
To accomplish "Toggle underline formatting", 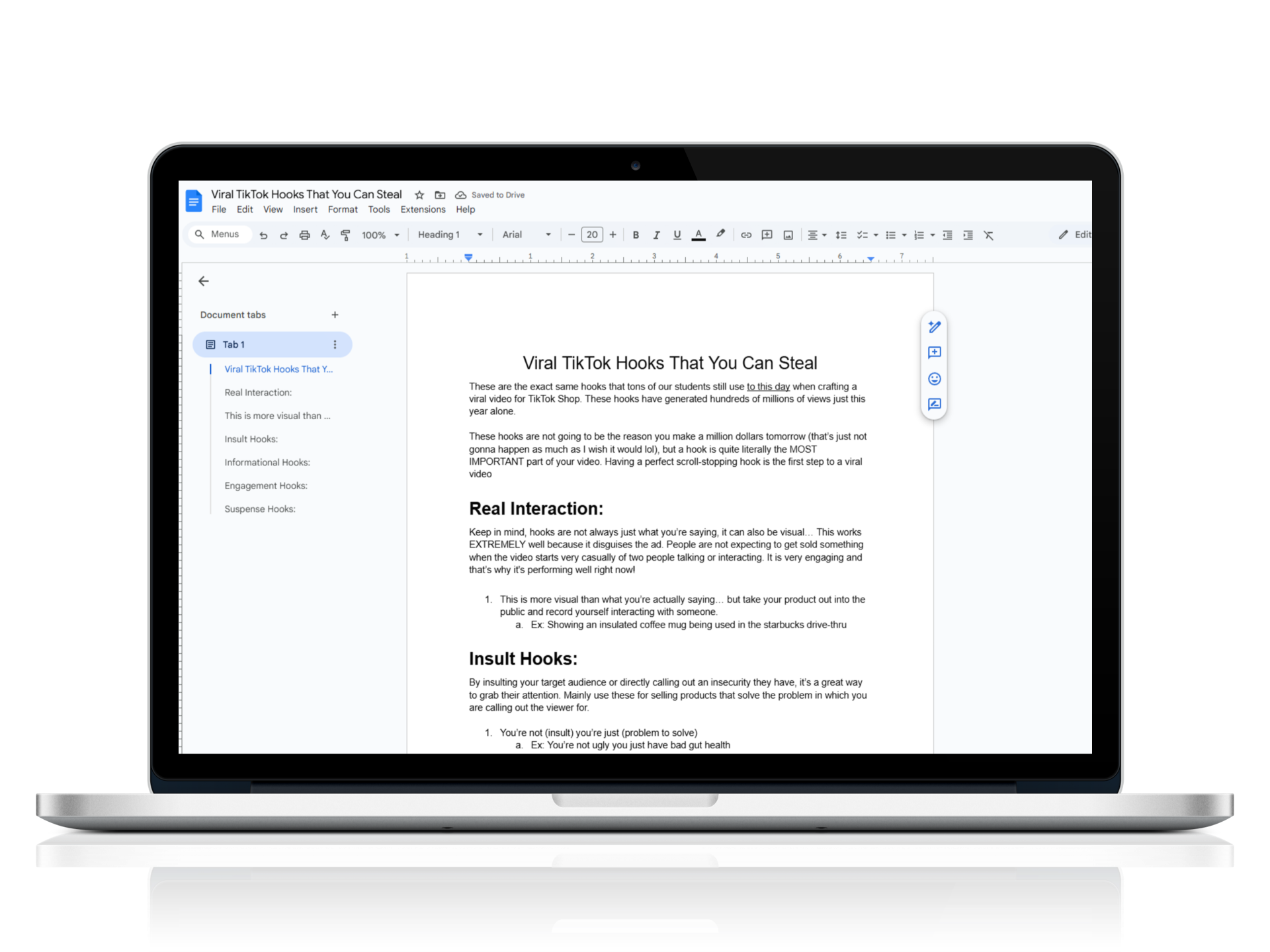I will 677,235.
